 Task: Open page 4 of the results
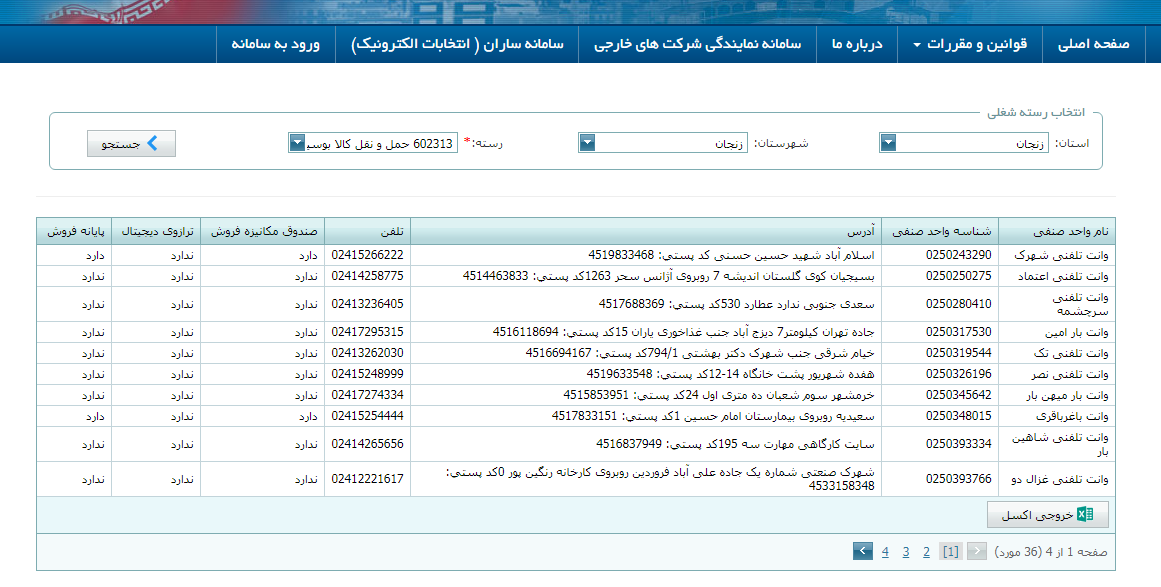(884, 551)
